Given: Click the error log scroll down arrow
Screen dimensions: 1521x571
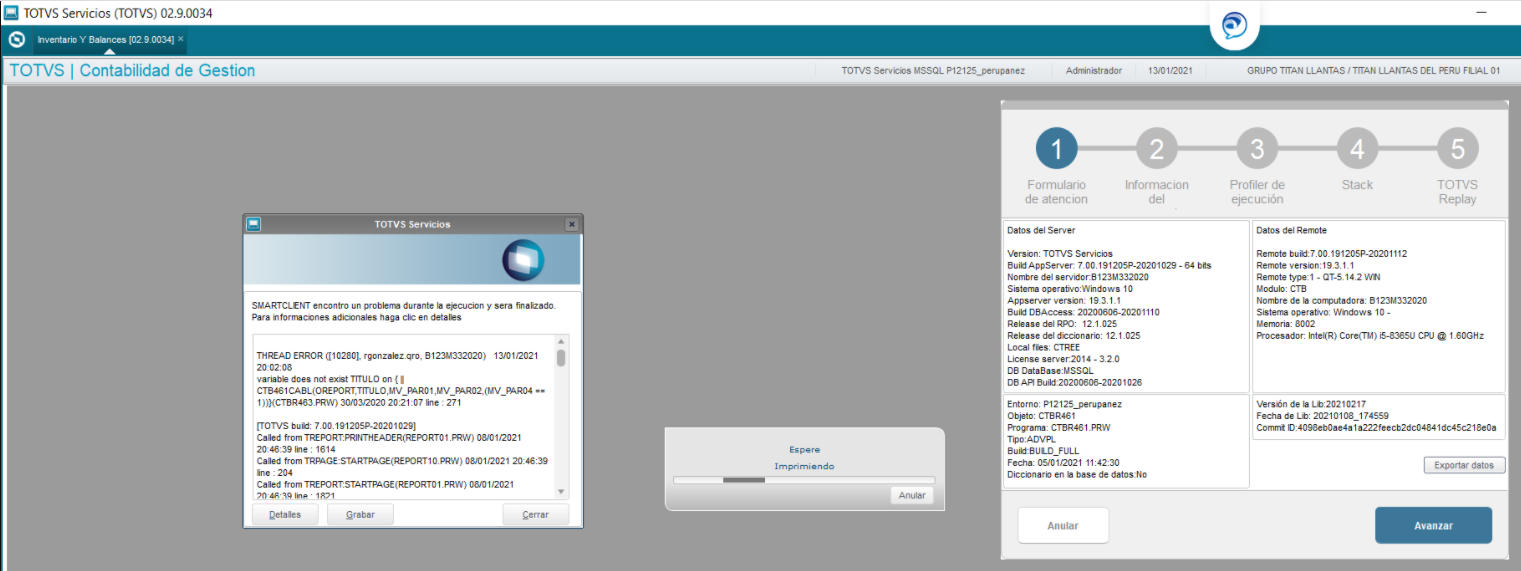Looking at the screenshot, I should click(561, 491).
